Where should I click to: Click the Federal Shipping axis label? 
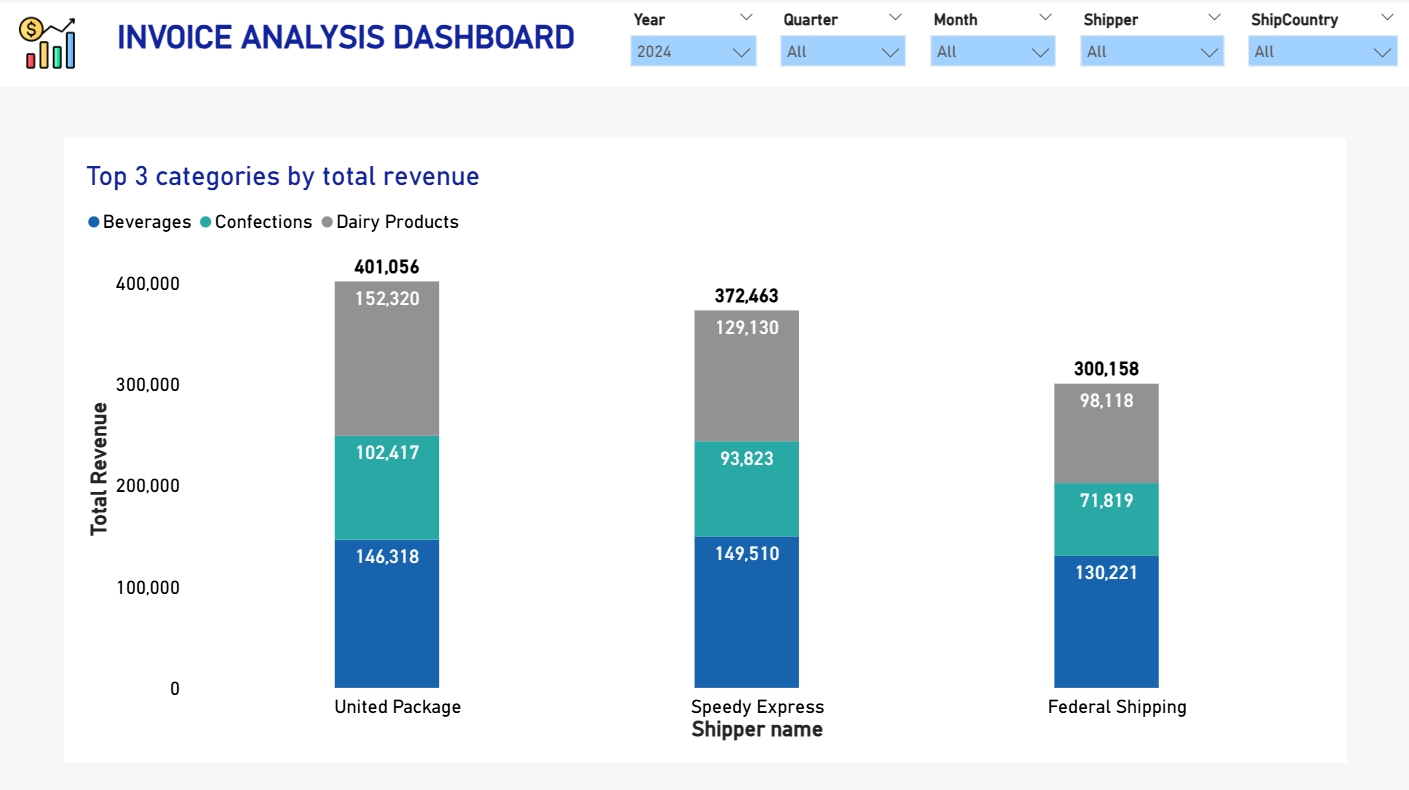coord(1117,707)
